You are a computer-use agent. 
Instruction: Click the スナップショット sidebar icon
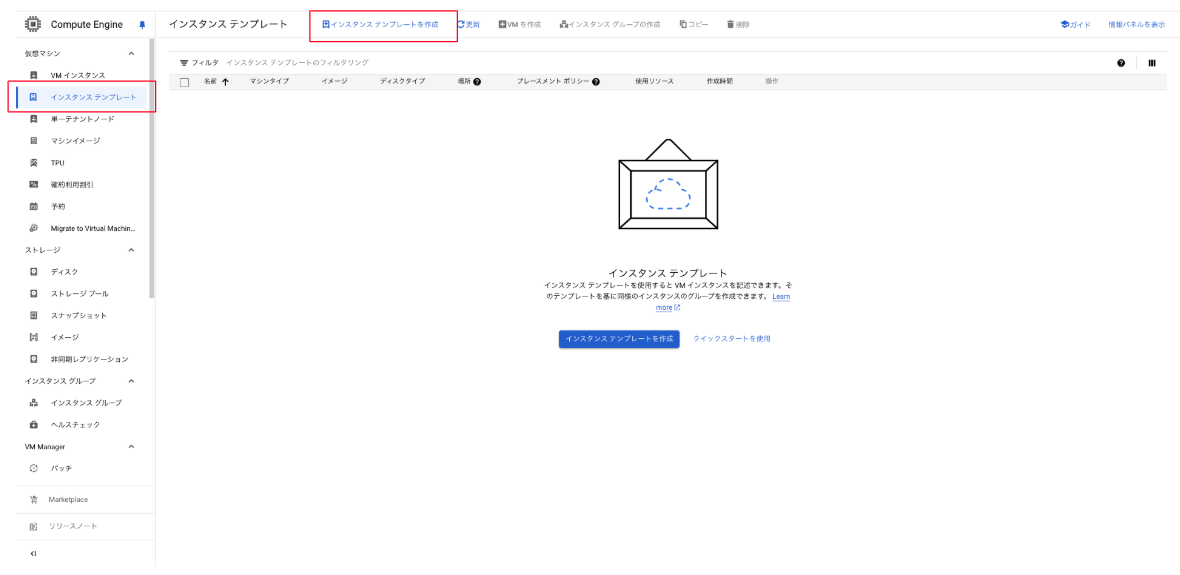point(33,315)
